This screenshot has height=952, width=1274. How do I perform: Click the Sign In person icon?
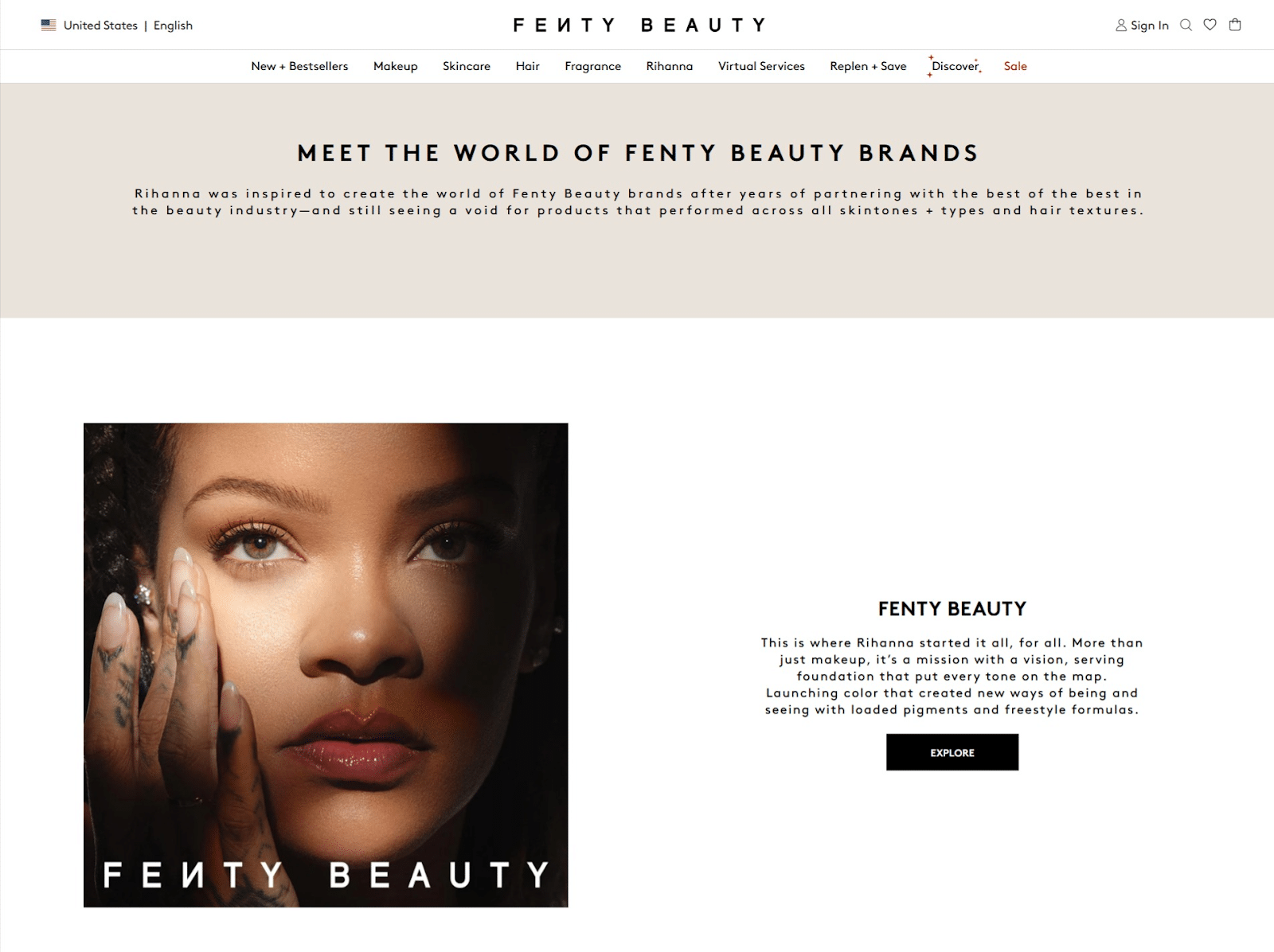[x=1121, y=25]
